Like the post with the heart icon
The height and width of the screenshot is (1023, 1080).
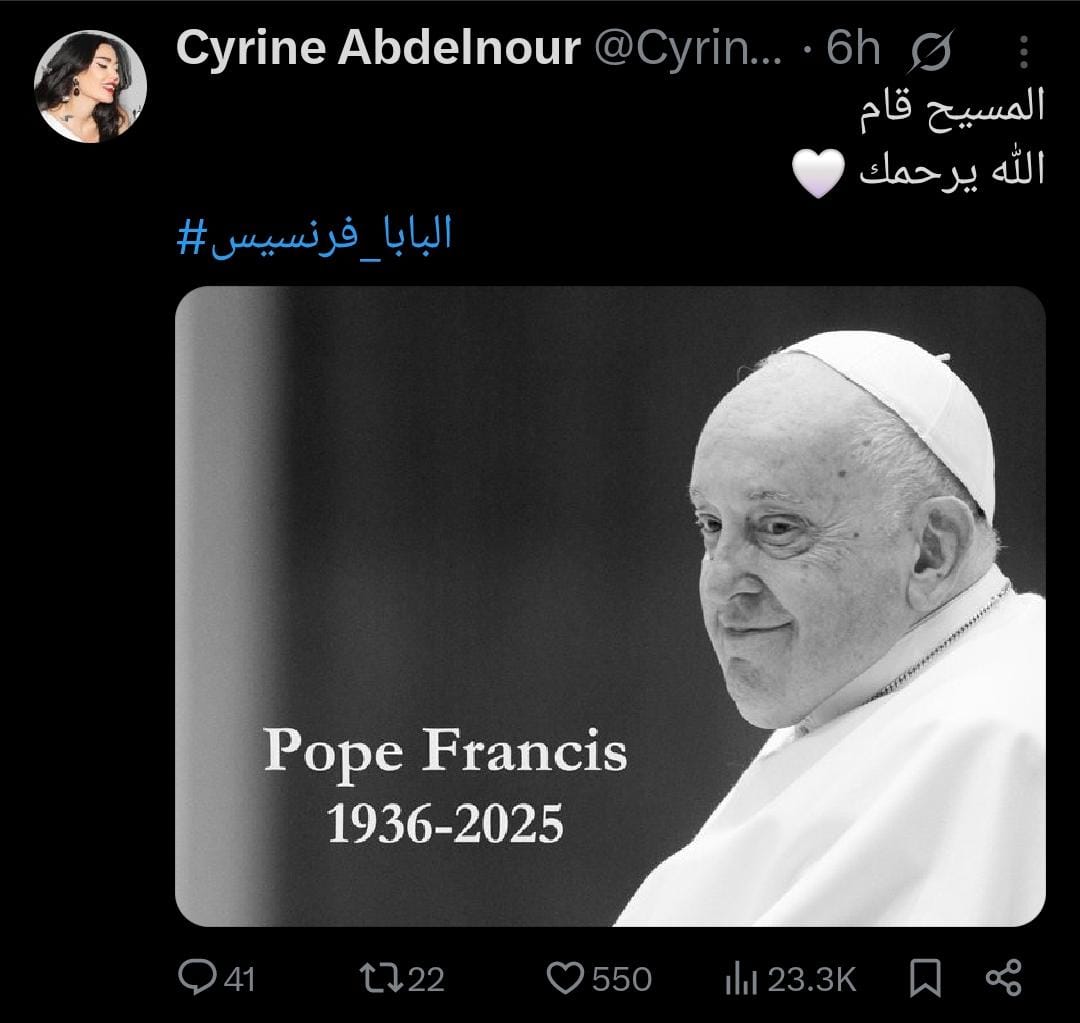click(567, 977)
